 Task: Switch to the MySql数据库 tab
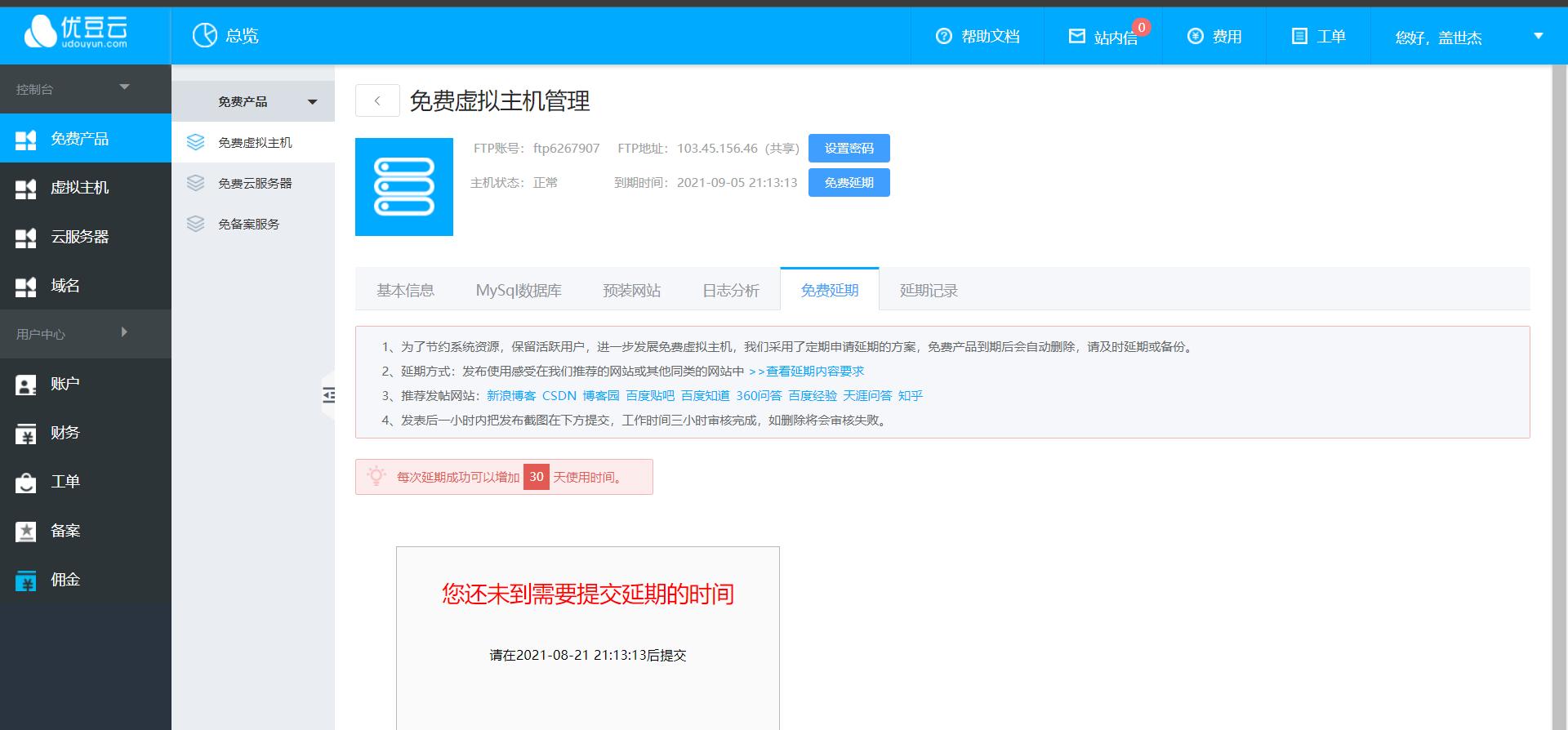pos(519,291)
